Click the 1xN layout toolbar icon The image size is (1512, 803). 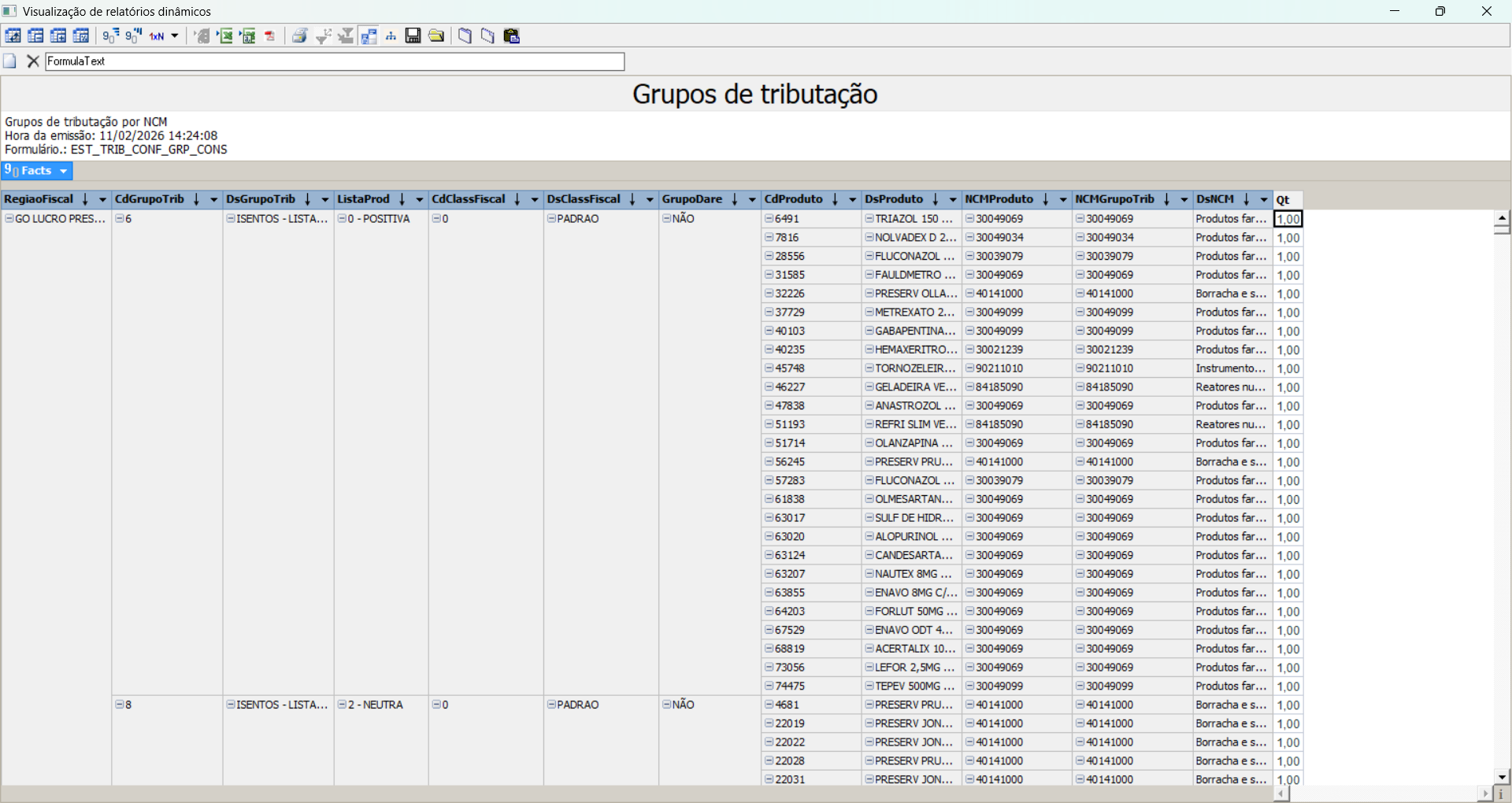click(x=157, y=36)
